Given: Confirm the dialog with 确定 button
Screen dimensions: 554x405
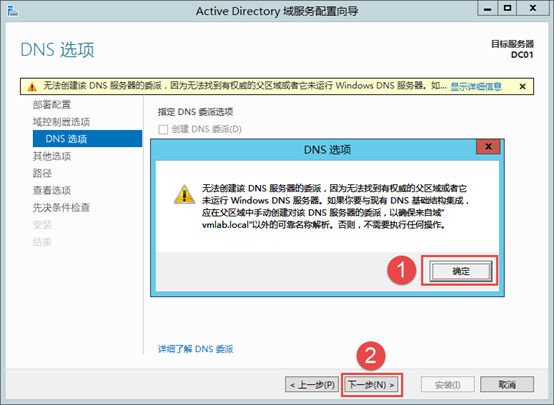Looking at the screenshot, I should coord(461,271).
